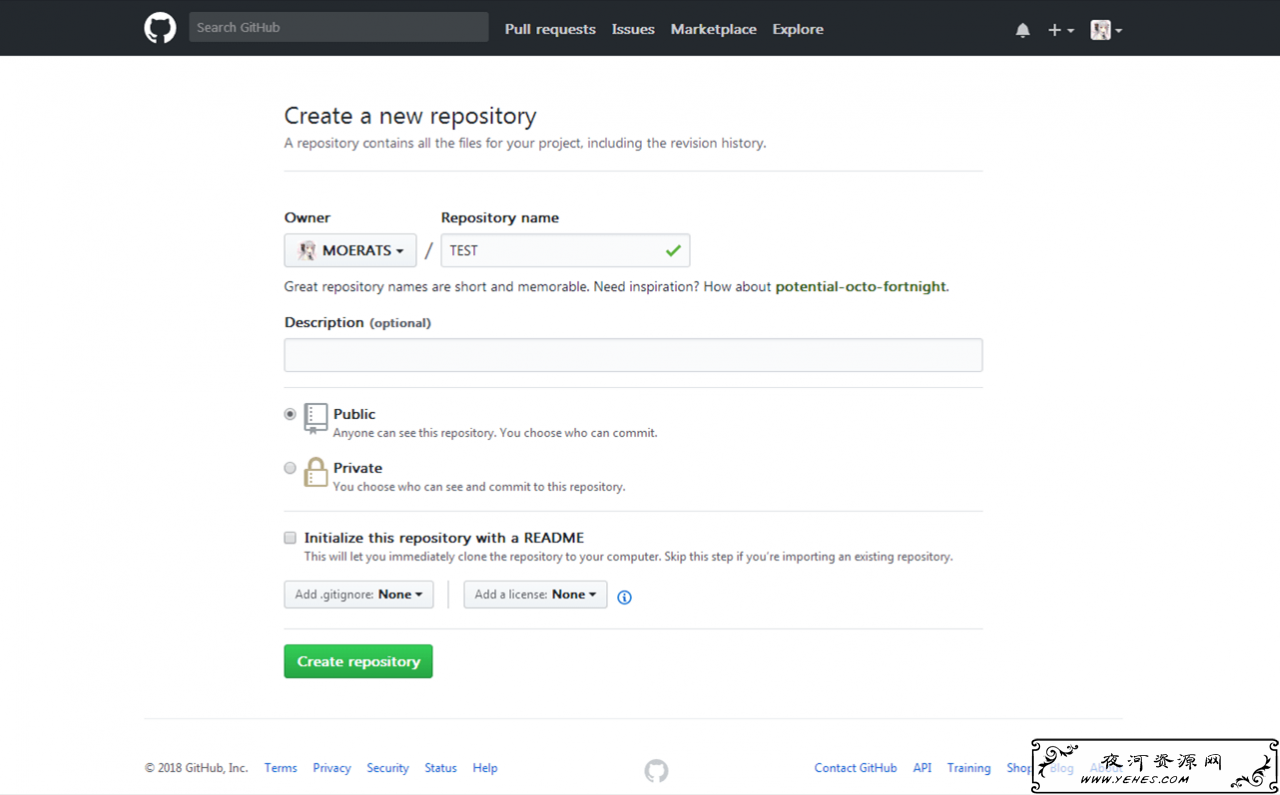Open the Owner MOERATS dropdown
The height and width of the screenshot is (795, 1280).
(x=350, y=250)
